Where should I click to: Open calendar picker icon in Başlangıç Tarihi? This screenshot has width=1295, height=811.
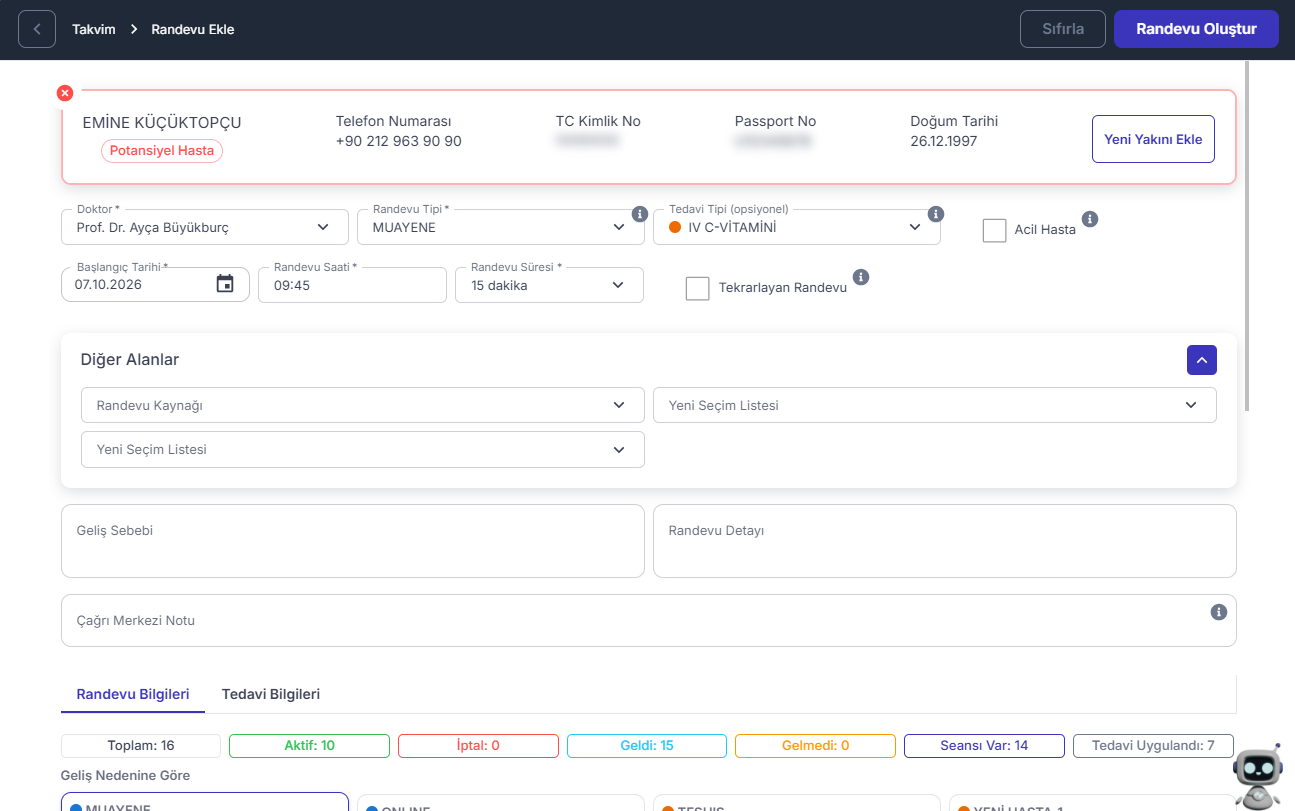coord(225,284)
